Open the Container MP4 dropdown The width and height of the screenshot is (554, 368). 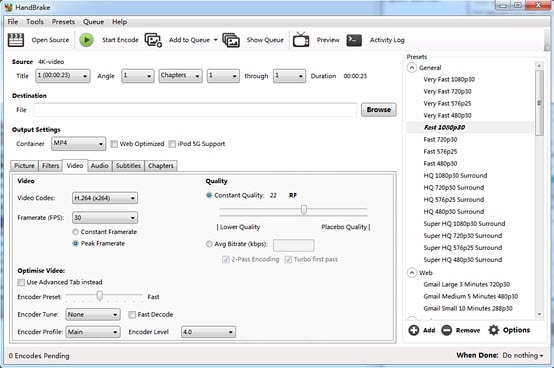pos(78,144)
